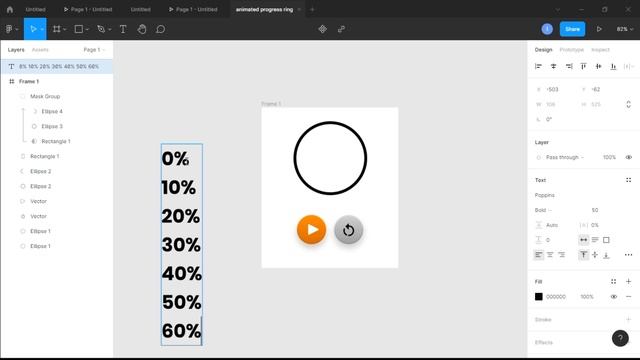Select the Move tool

33,29
